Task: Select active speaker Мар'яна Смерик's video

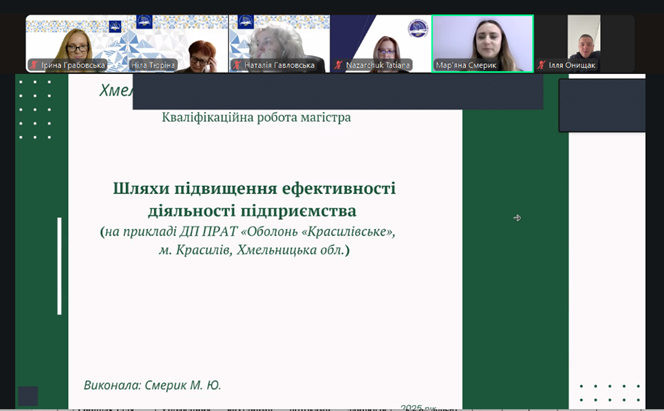Action: [482, 43]
